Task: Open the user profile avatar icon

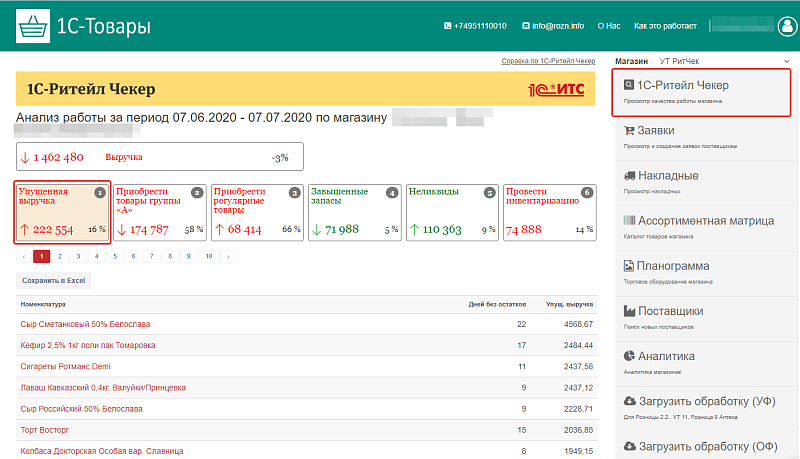Action: [786, 26]
